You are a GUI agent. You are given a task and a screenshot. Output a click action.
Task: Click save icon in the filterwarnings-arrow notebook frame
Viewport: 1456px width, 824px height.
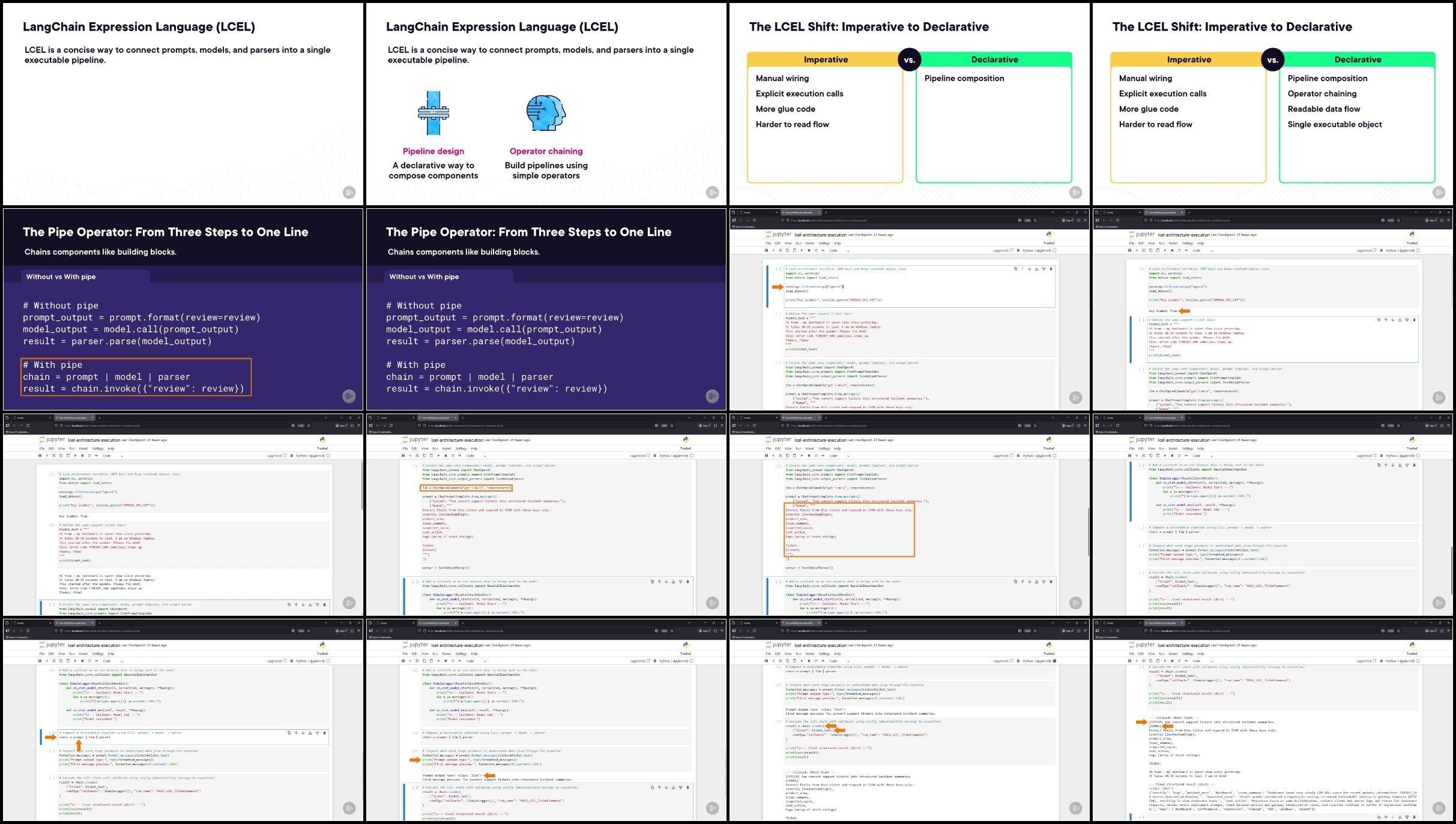pyautogui.click(x=766, y=250)
